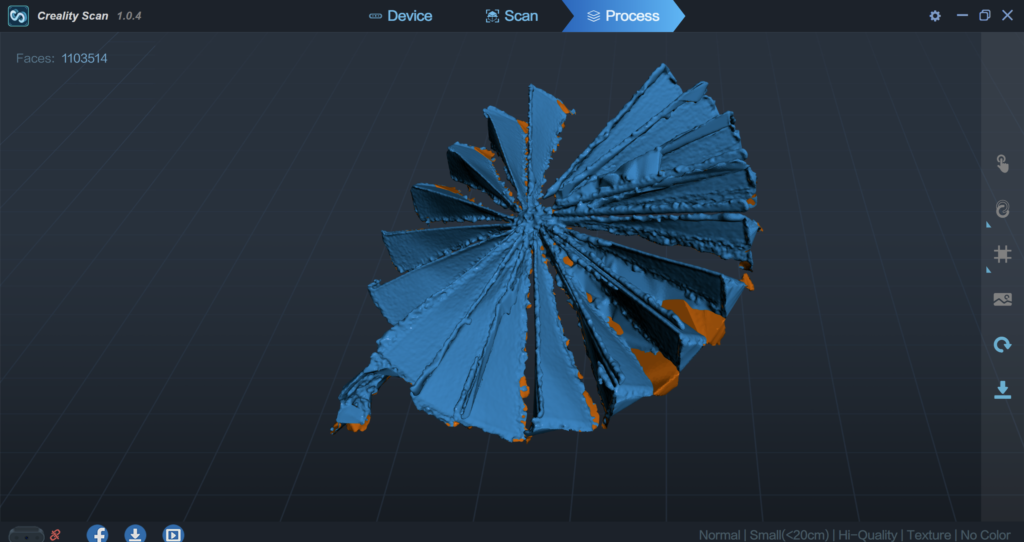Viewport: 1024px width, 542px height.
Task: Click the spiral smoothing tool icon
Action: [x=1002, y=209]
